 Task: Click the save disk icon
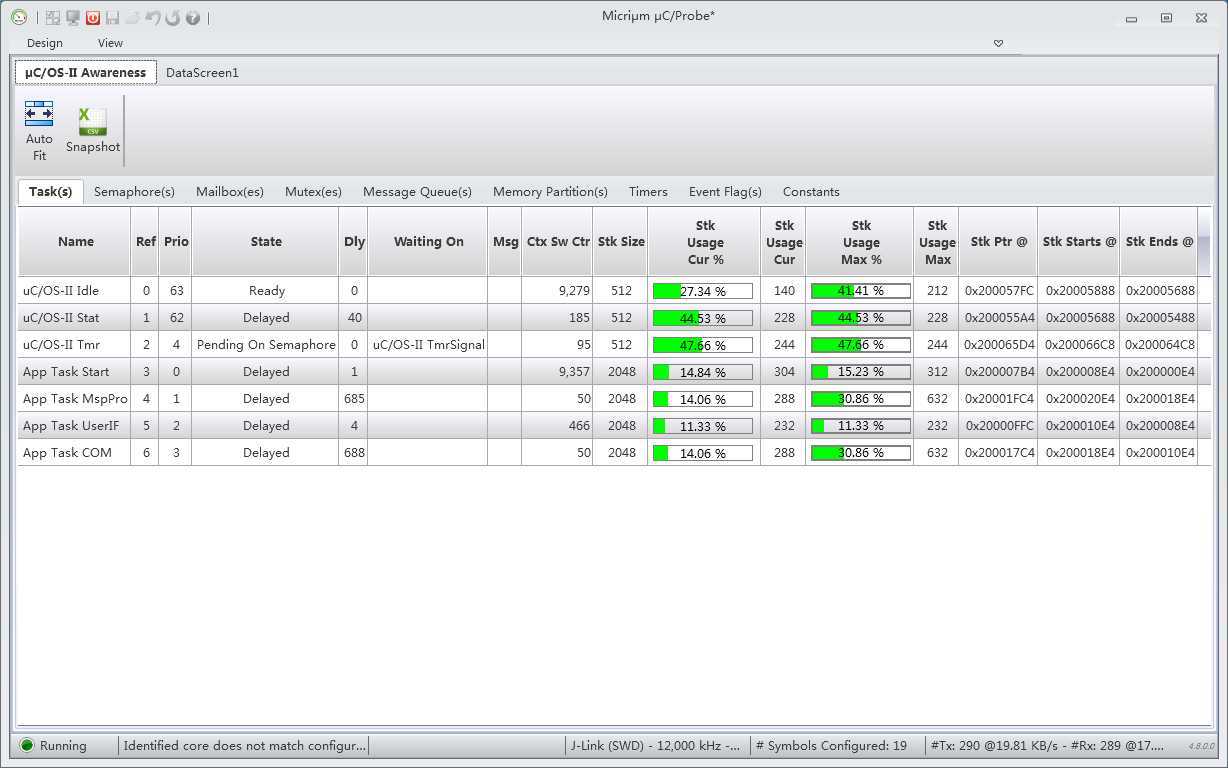pyautogui.click(x=112, y=18)
